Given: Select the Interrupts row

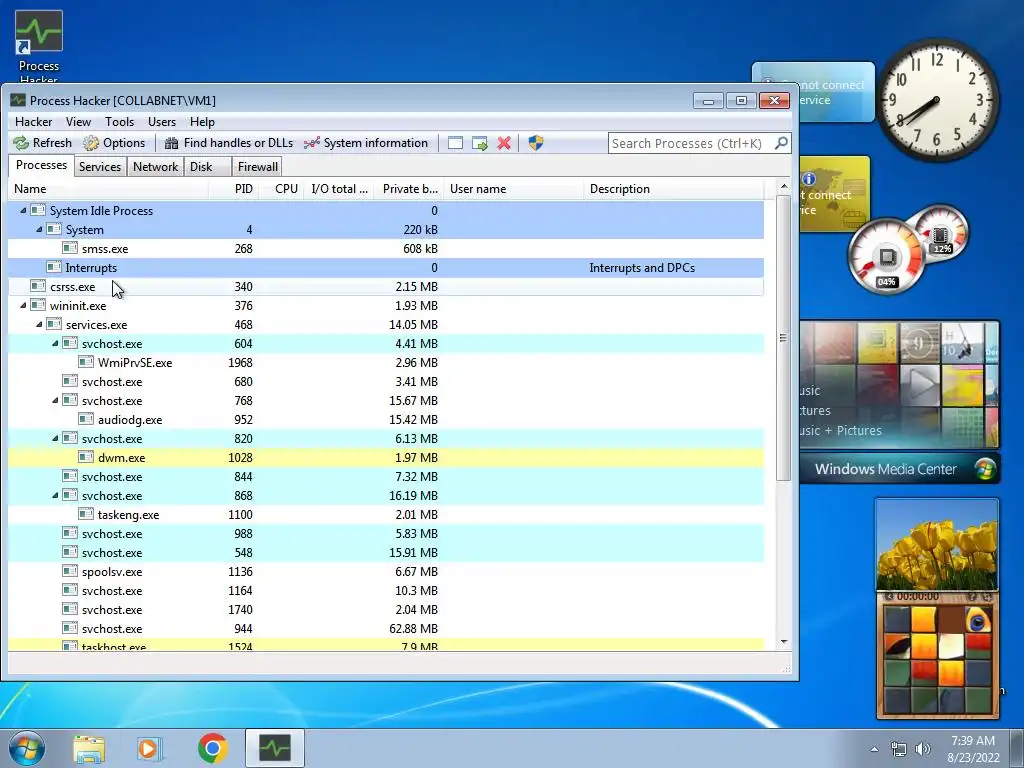Looking at the screenshot, I should [386, 268].
